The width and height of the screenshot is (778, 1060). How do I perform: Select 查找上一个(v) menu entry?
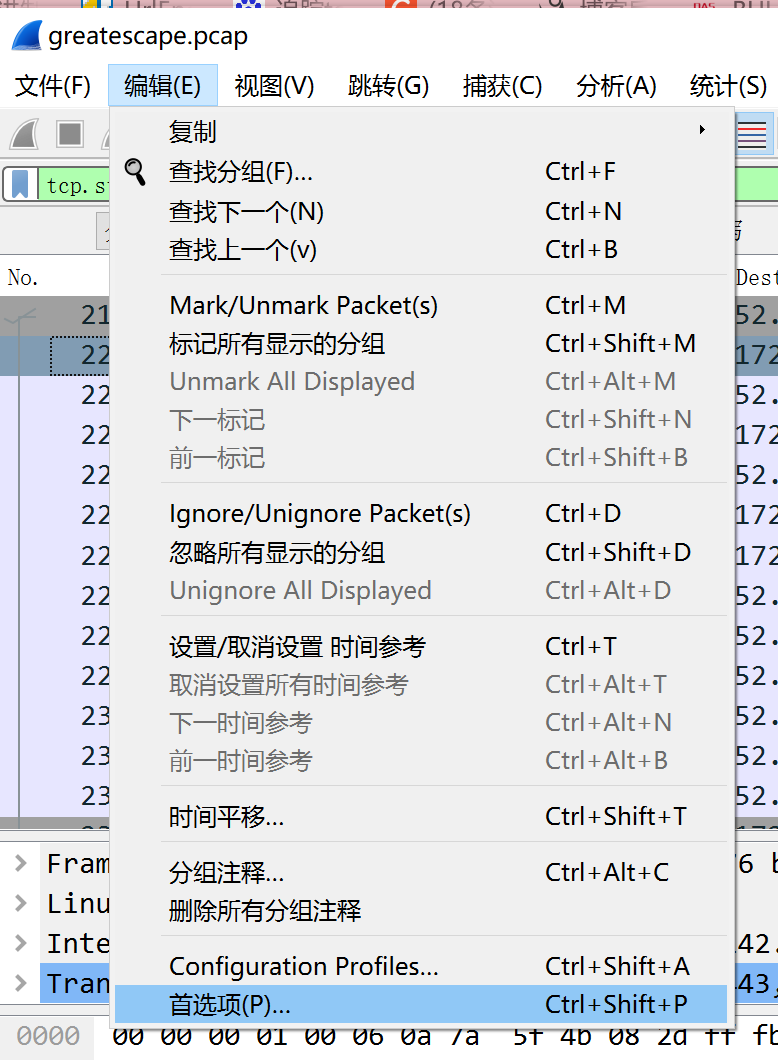420,249
